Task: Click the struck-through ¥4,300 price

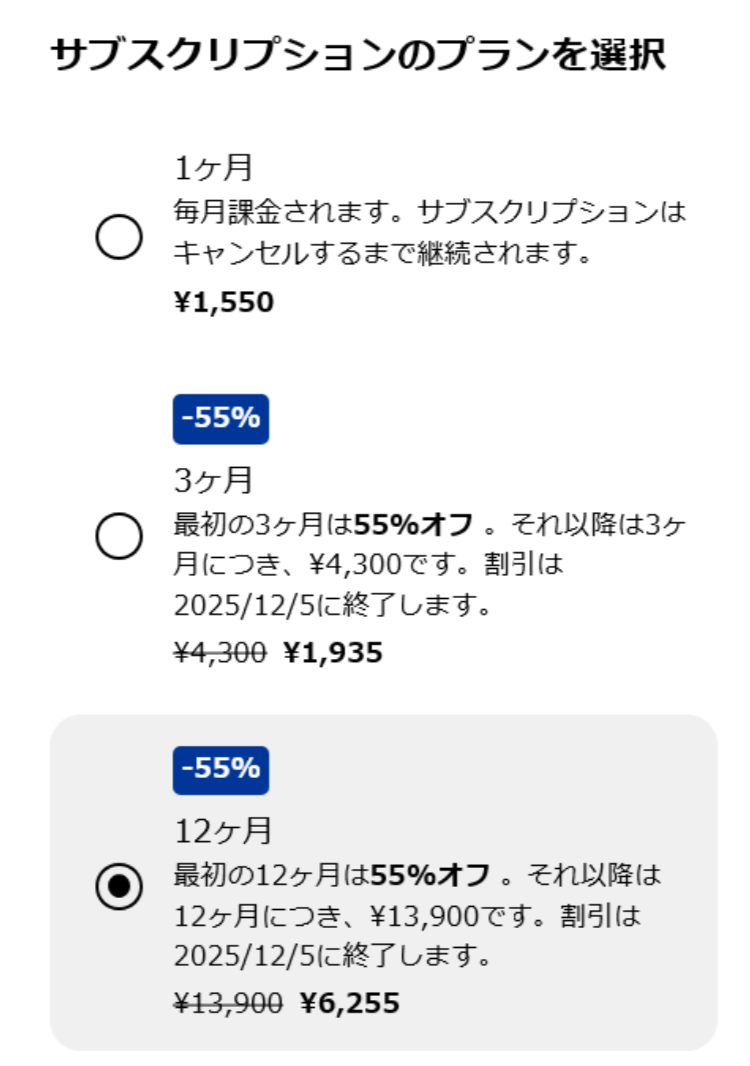Action: [219, 653]
